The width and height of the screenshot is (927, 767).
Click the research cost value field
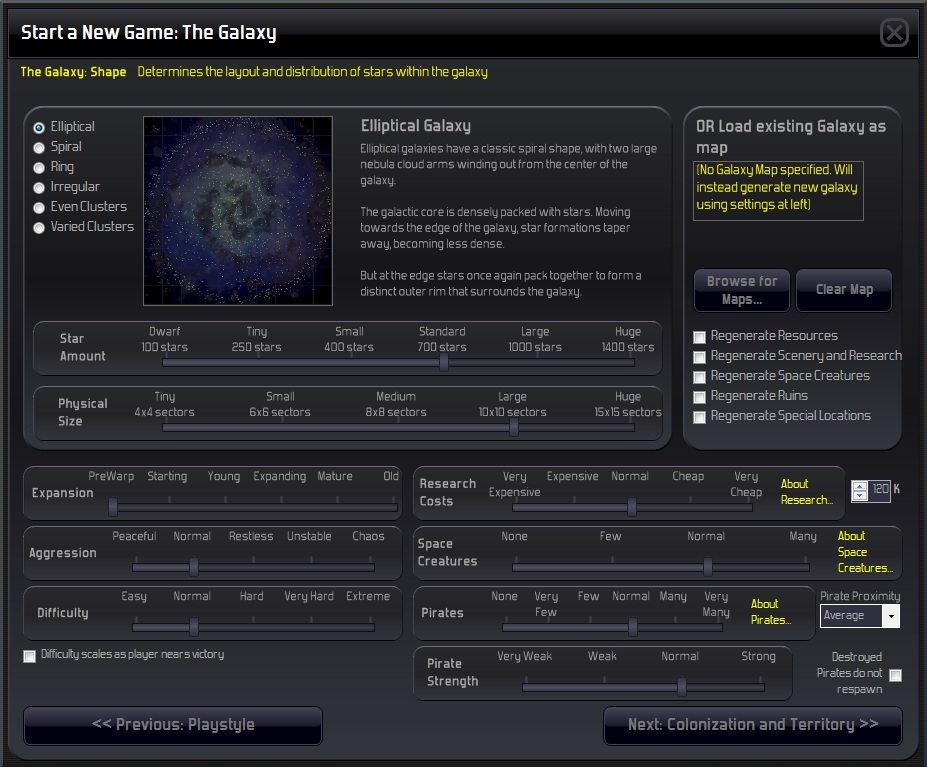click(x=880, y=490)
